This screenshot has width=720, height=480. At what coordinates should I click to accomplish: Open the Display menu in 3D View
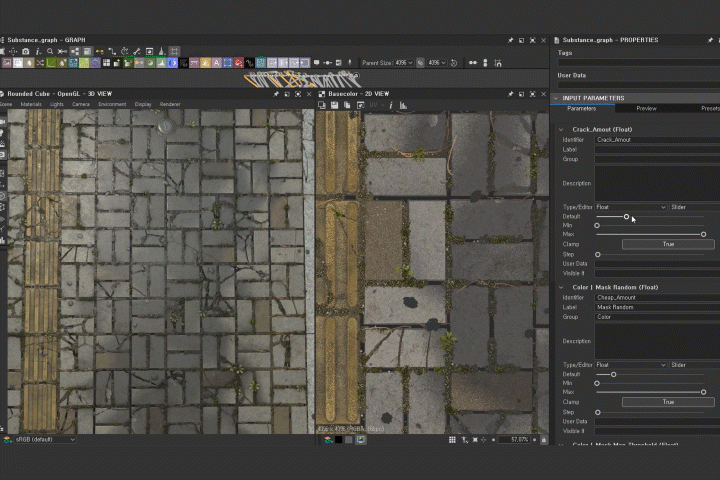[x=143, y=104]
